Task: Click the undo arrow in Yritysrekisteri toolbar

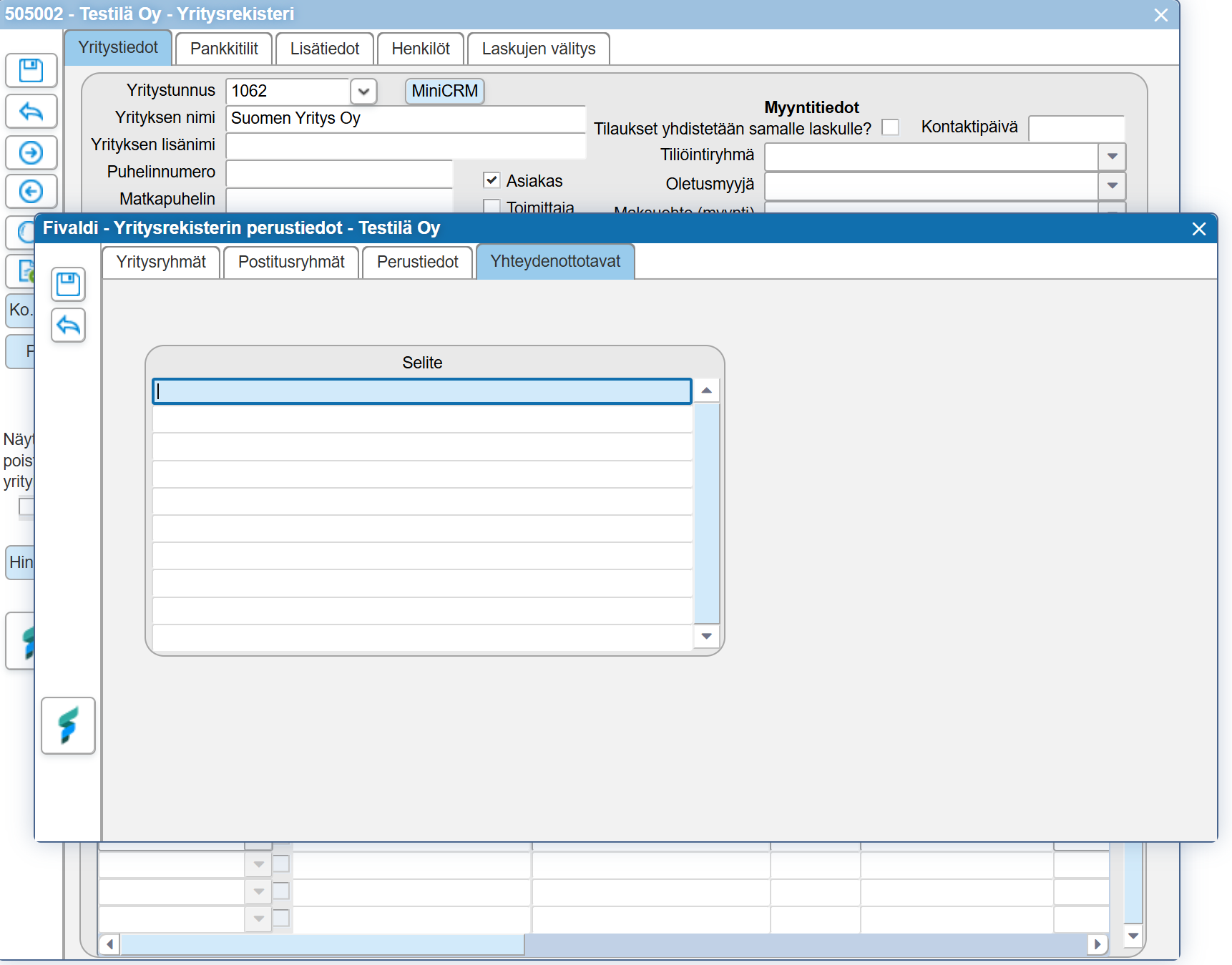Action: tap(31, 111)
